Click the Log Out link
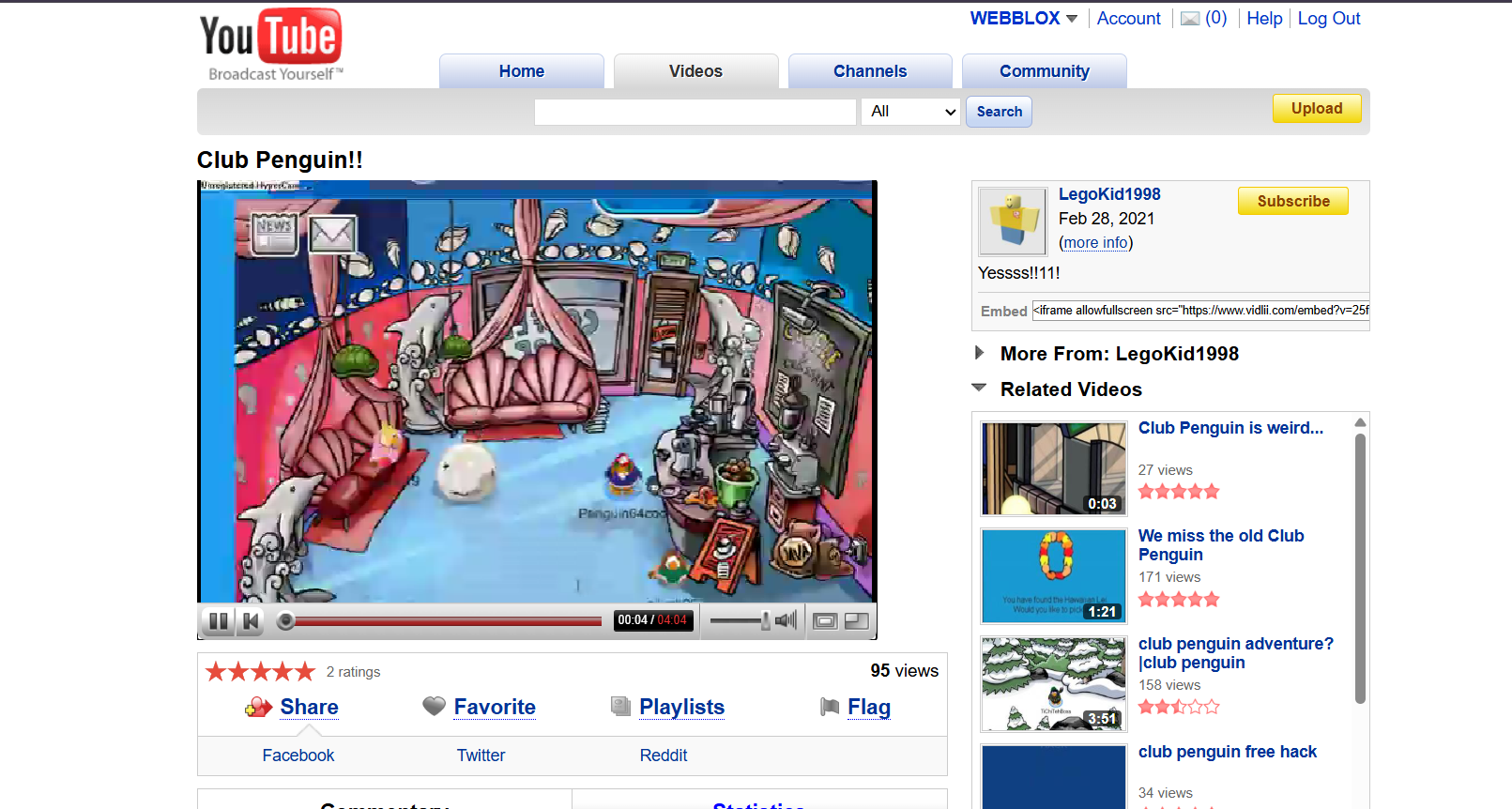Image resolution: width=1512 pixels, height=809 pixels. (x=1329, y=19)
